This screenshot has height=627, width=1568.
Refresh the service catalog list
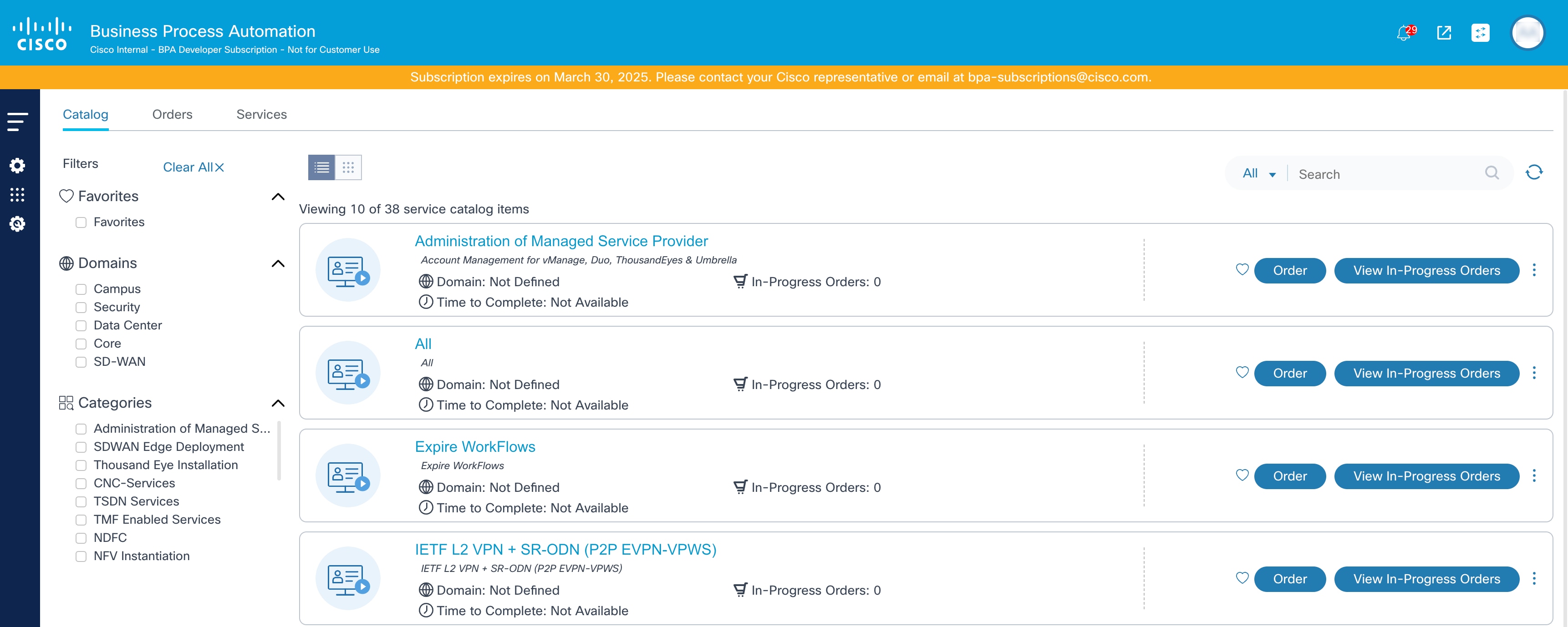click(1533, 173)
